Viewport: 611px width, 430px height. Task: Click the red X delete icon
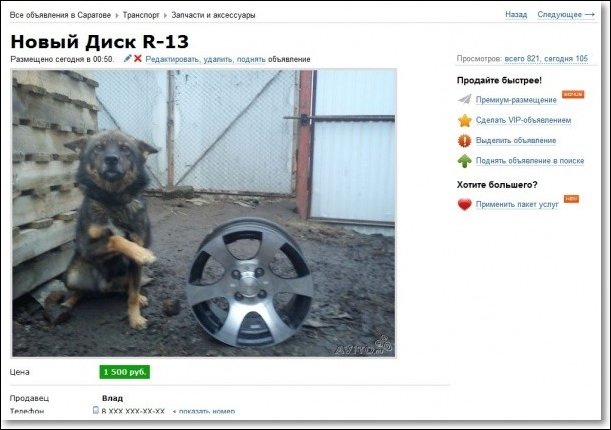[x=138, y=58]
